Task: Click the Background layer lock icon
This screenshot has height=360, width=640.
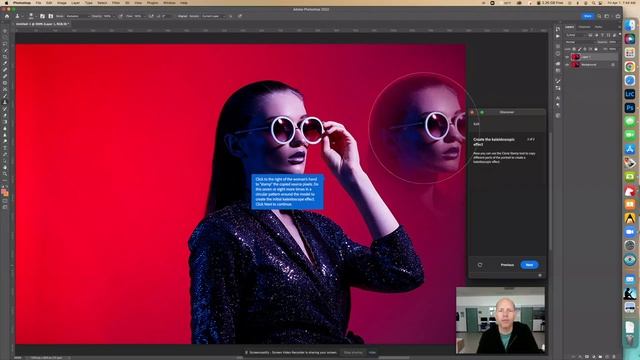Action: (x=613, y=64)
